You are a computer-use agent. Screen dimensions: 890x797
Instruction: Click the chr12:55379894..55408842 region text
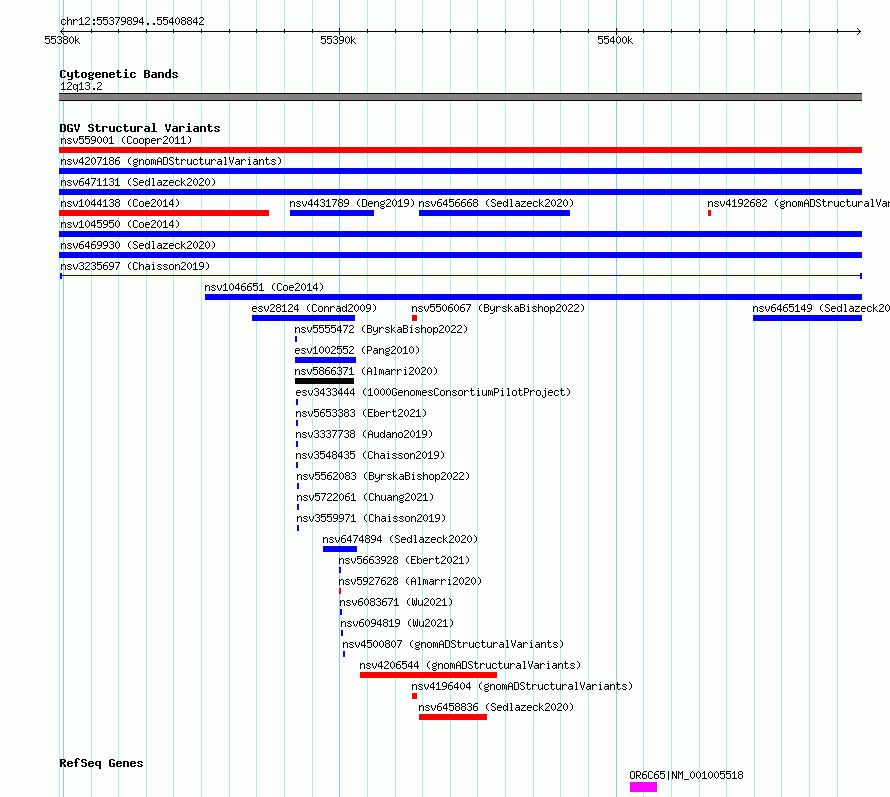pos(132,21)
